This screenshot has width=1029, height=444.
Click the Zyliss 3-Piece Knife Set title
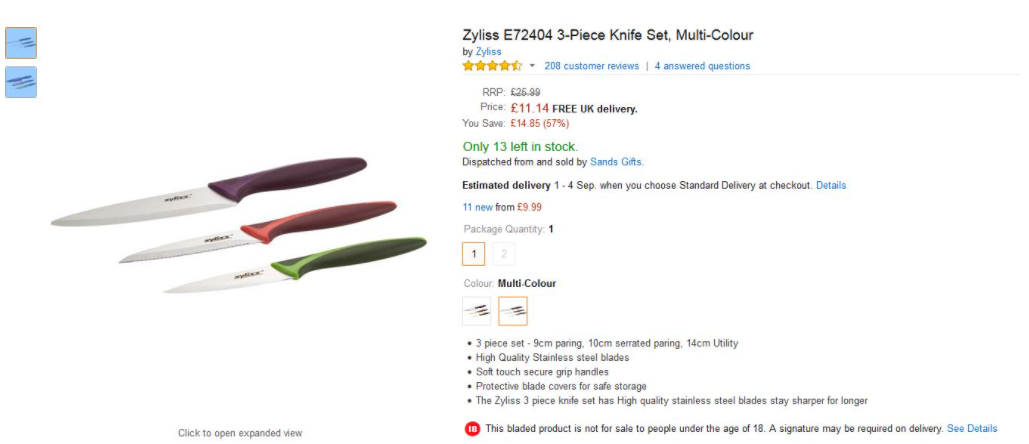tap(607, 36)
